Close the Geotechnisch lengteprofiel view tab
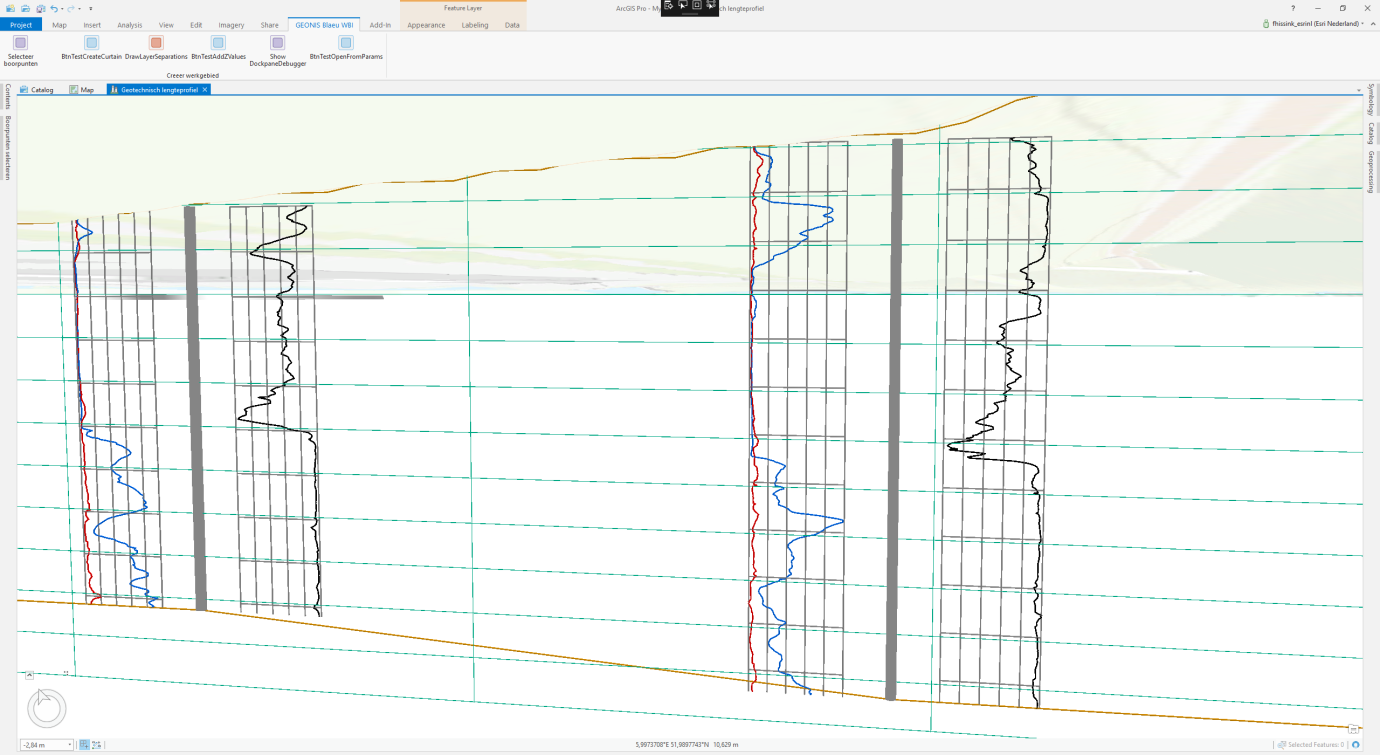 pyautogui.click(x=205, y=90)
